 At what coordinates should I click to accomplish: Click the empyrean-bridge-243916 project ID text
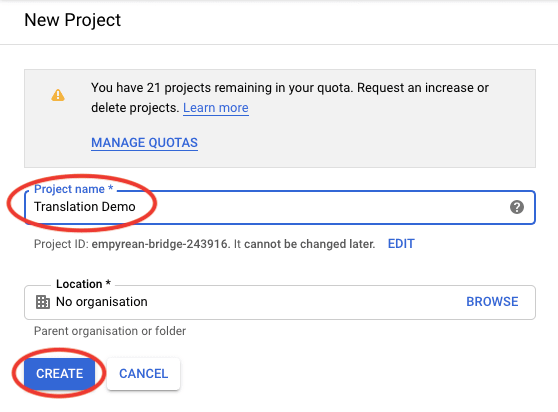tap(160, 244)
